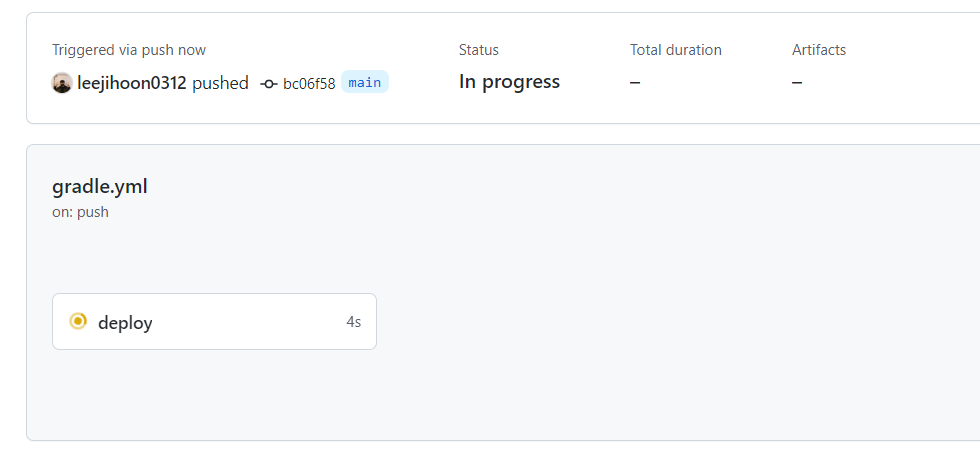Click the gradle.yml workflow title

pos(100,186)
